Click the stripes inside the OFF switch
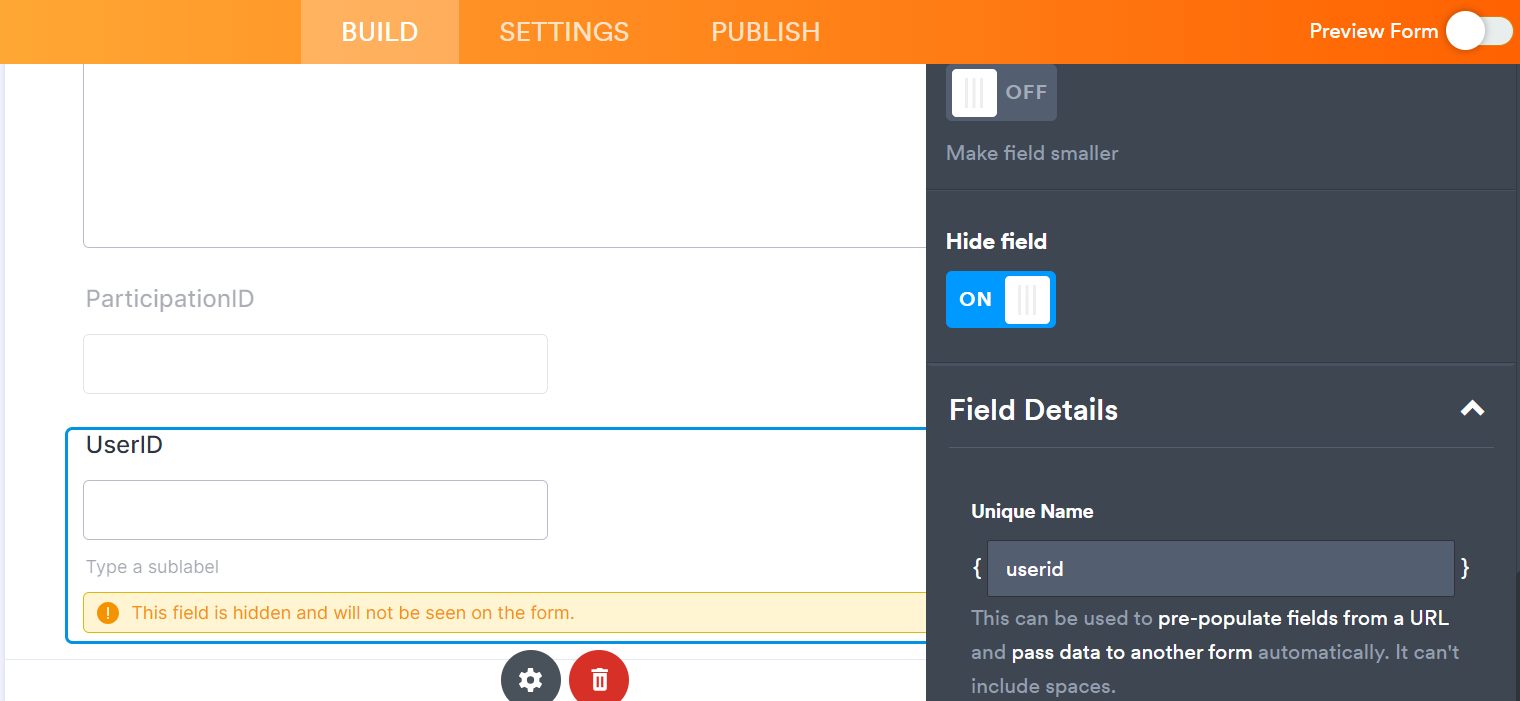This screenshot has width=1520, height=701. [x=973, y=92]
